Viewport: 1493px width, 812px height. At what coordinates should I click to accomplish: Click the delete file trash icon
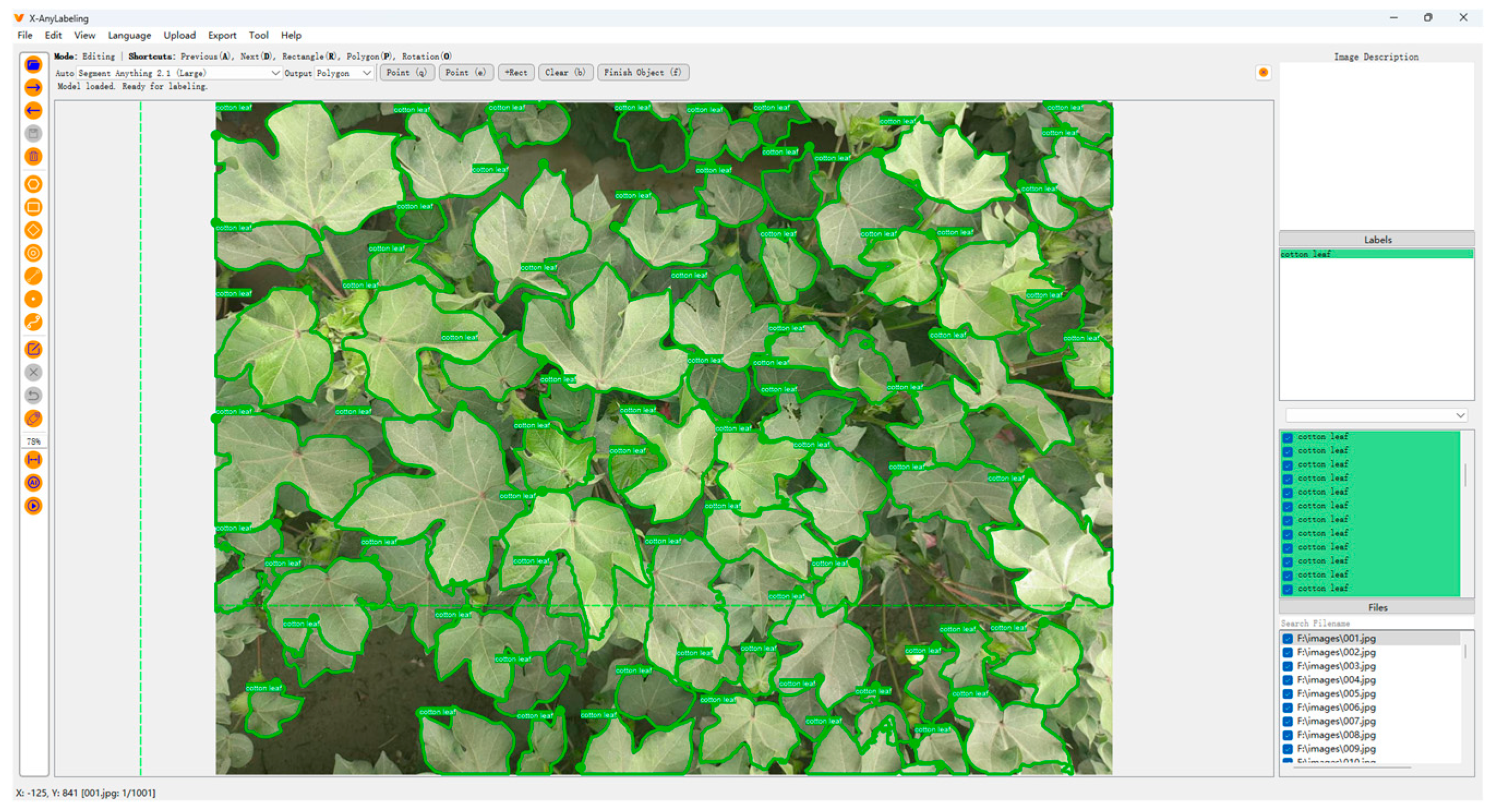coord(33,156)
